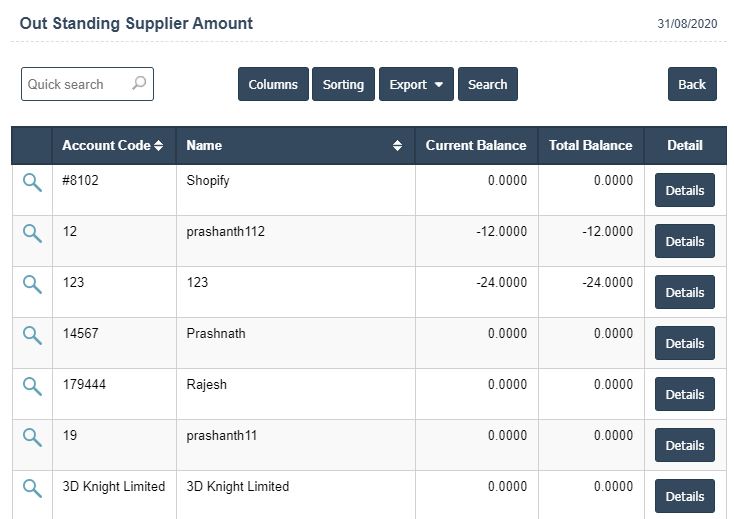Open the Columns chooser
This screenshot has height=519, width=734.
pos(273,85)
